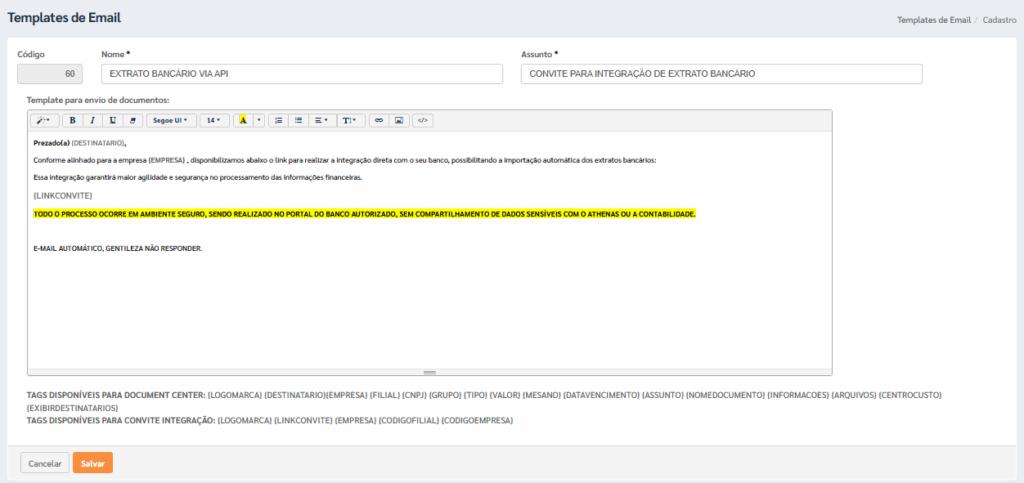1024x483 pixels.
Task: Expand the color picker arrow beside highlight
Action: 259,120
